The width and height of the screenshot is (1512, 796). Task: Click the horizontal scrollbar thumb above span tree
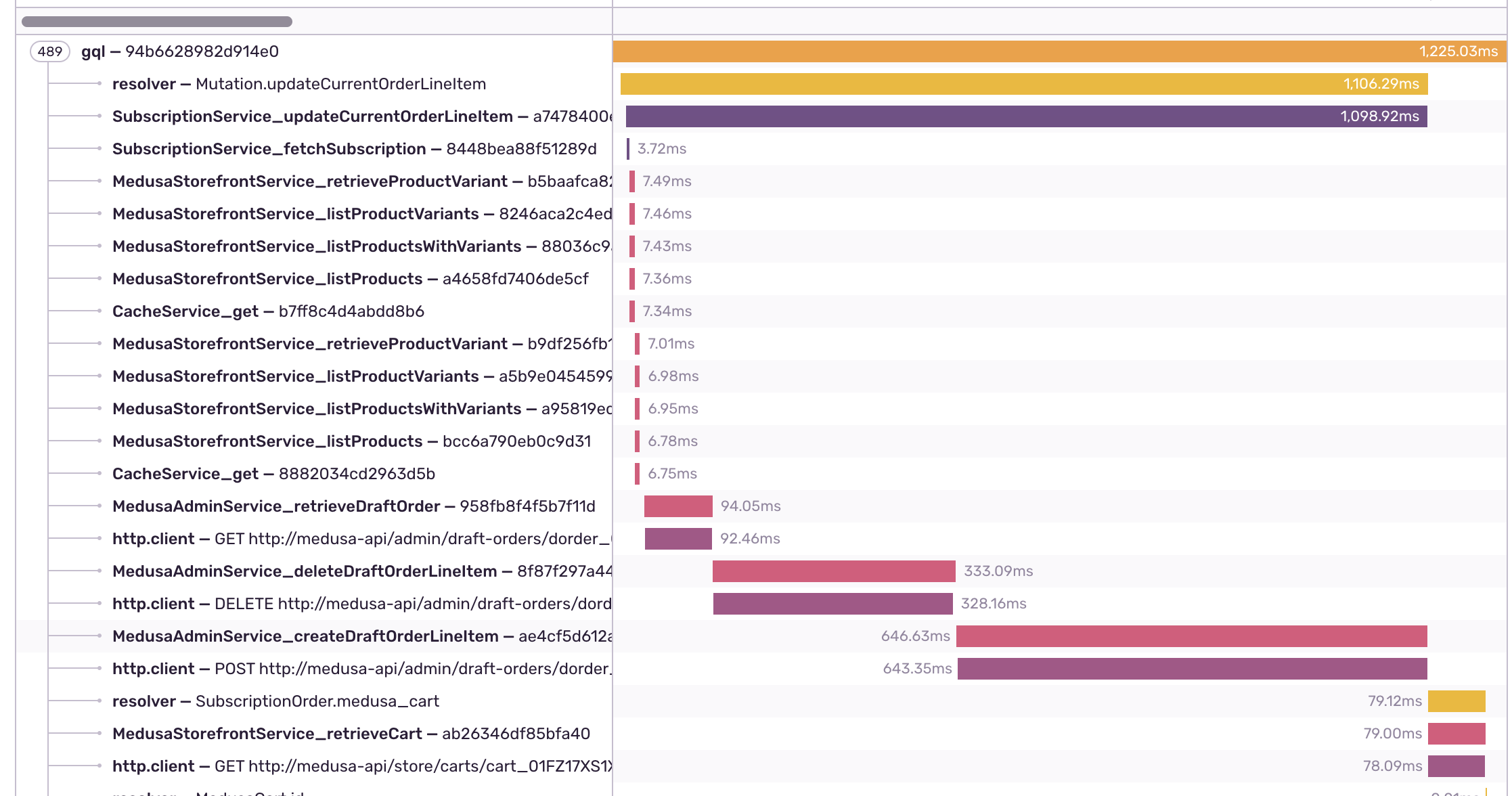[x=157, y=22]
